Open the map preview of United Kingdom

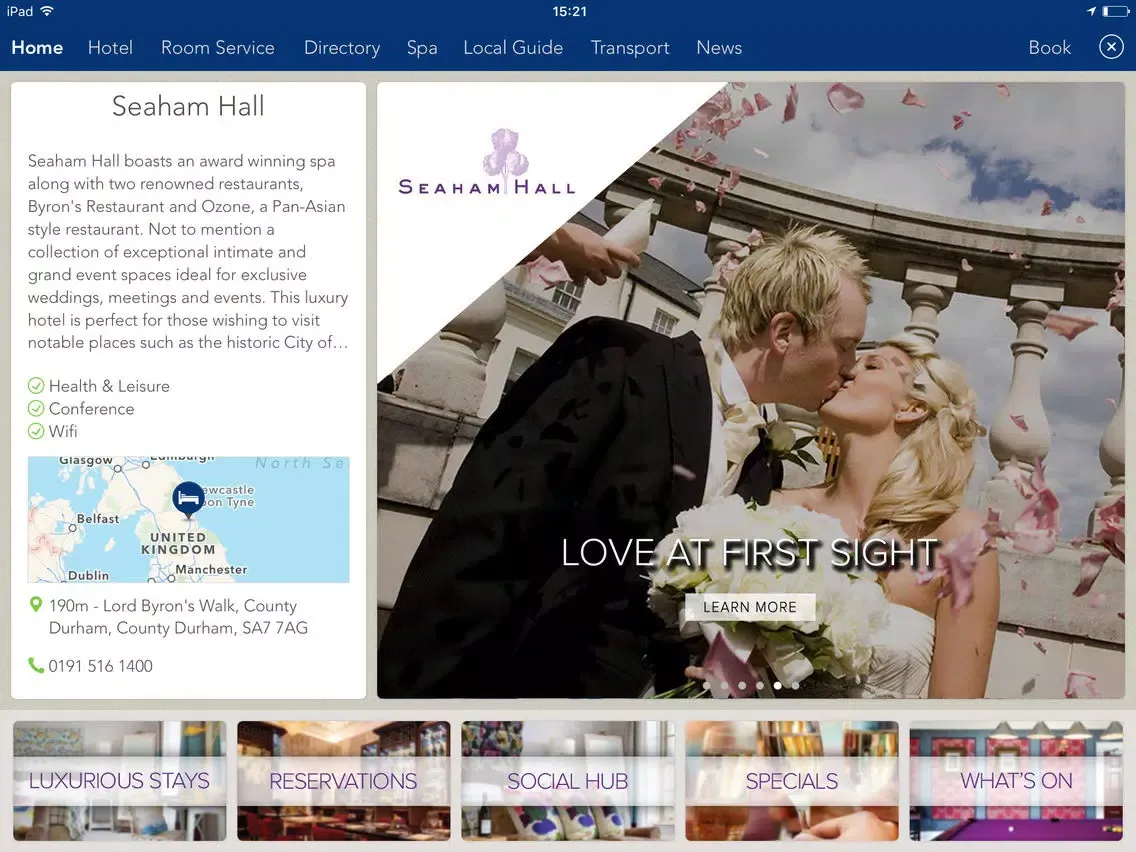pyautogui.click(x=188, y=519)
